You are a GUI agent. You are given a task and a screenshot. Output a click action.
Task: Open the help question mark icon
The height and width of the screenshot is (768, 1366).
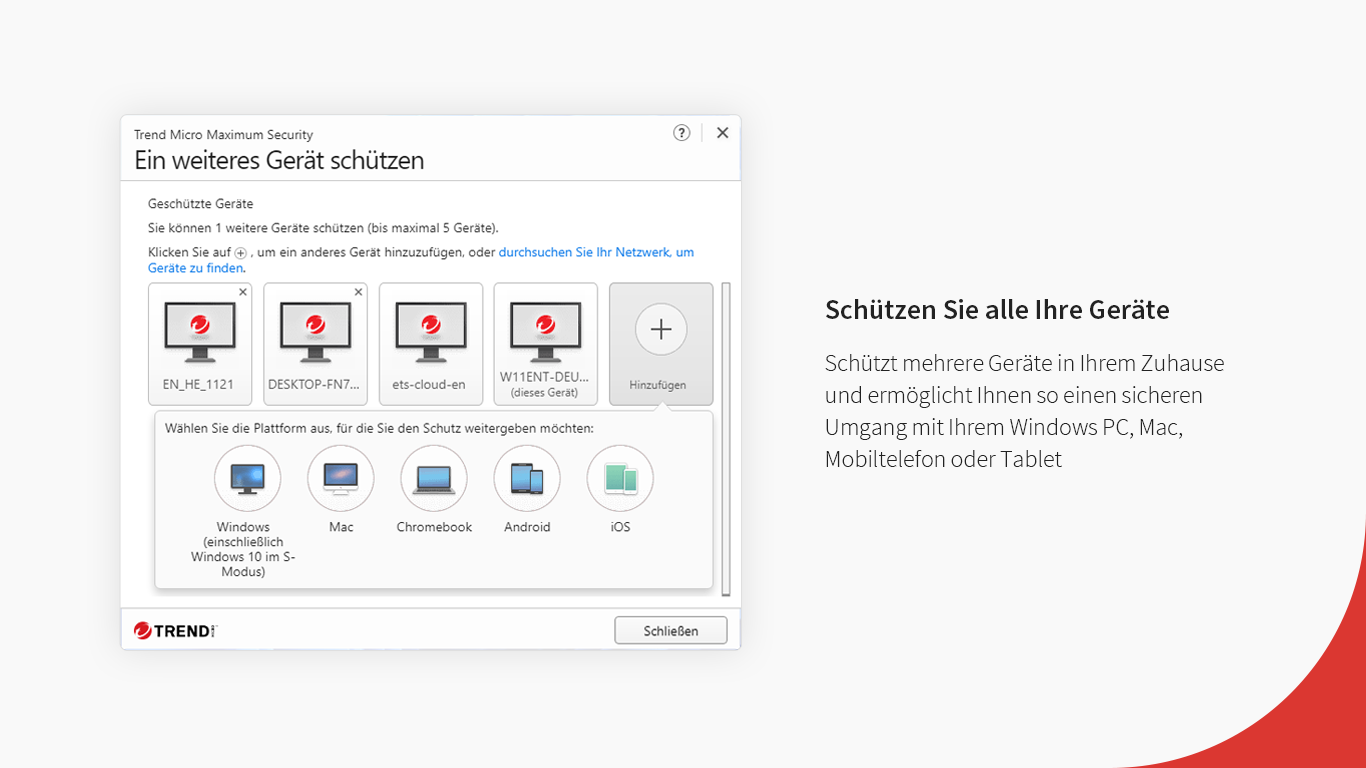pos(681,133)
